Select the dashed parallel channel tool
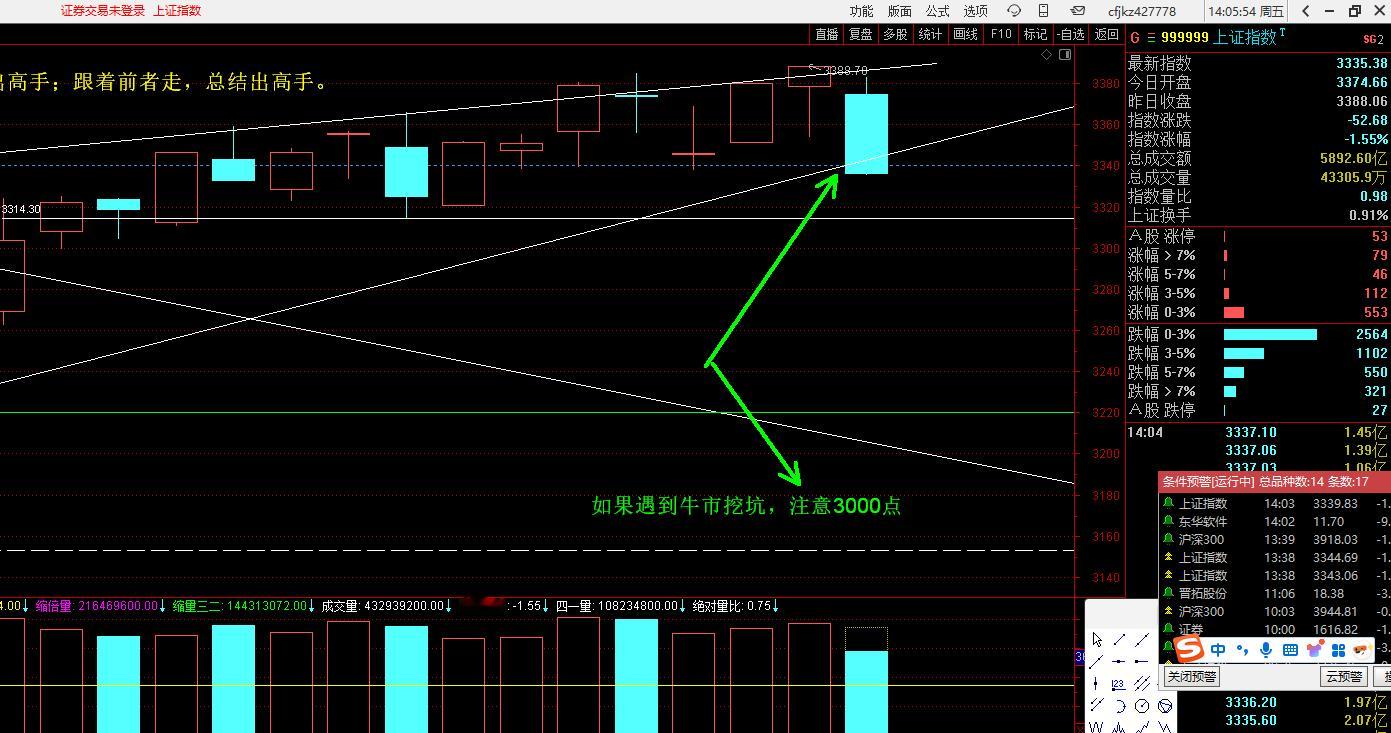The image size is (1391, 733). click(x=1097, y=704)
